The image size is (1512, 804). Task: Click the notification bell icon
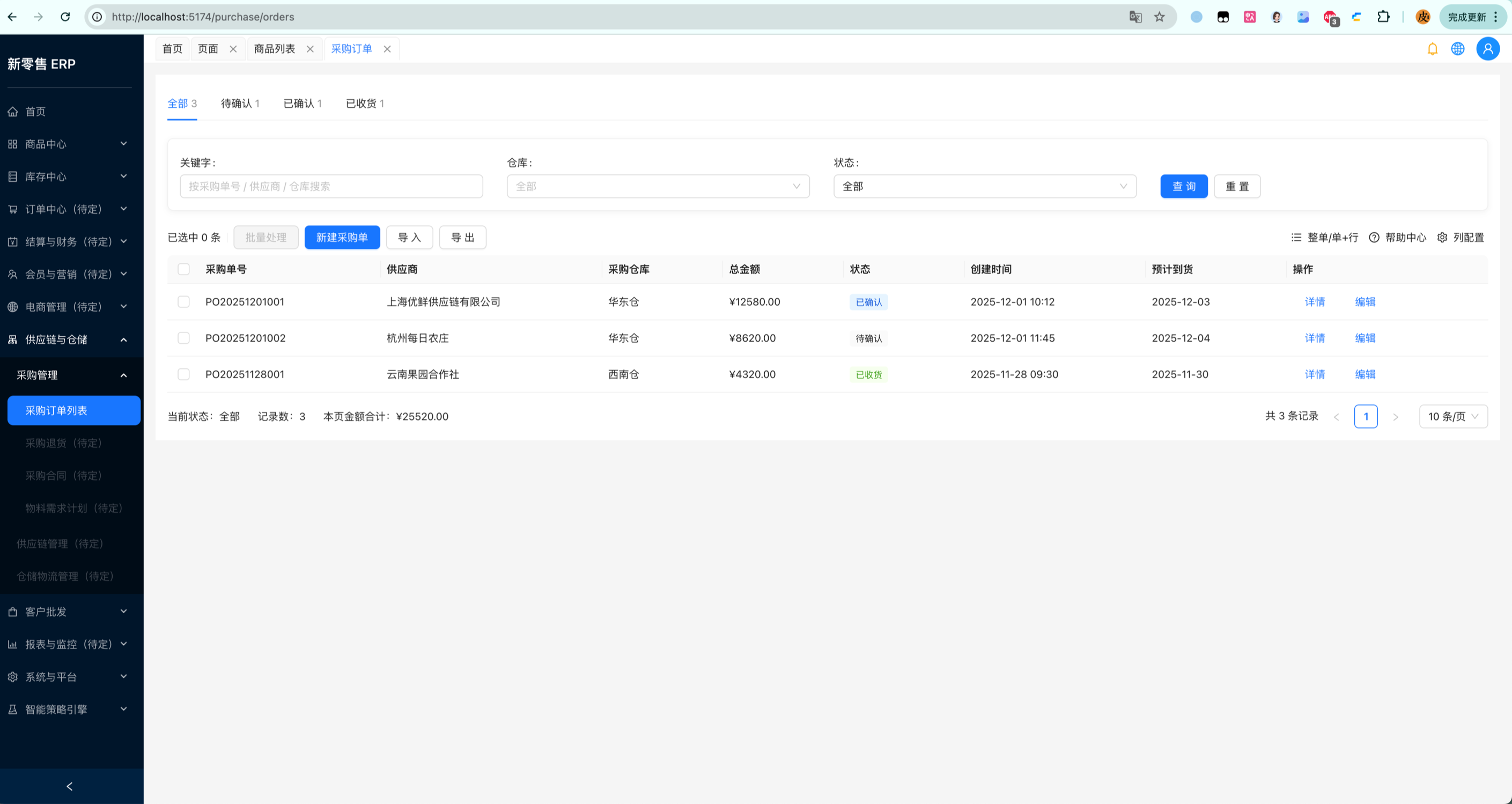[x=1432, y=49]
